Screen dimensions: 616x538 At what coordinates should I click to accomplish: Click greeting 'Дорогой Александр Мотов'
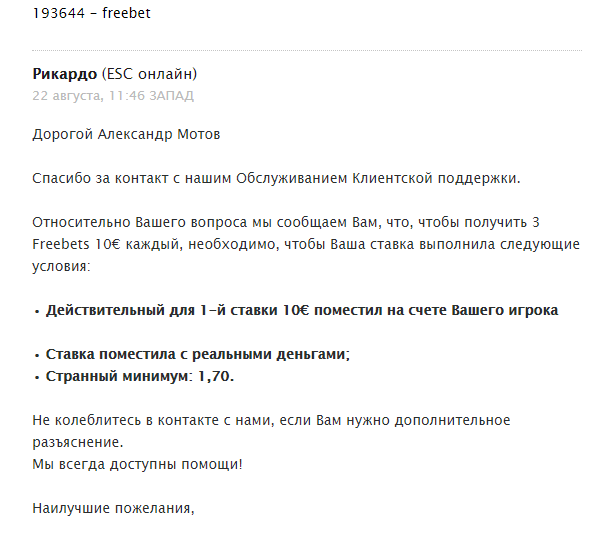pos(126,134)
